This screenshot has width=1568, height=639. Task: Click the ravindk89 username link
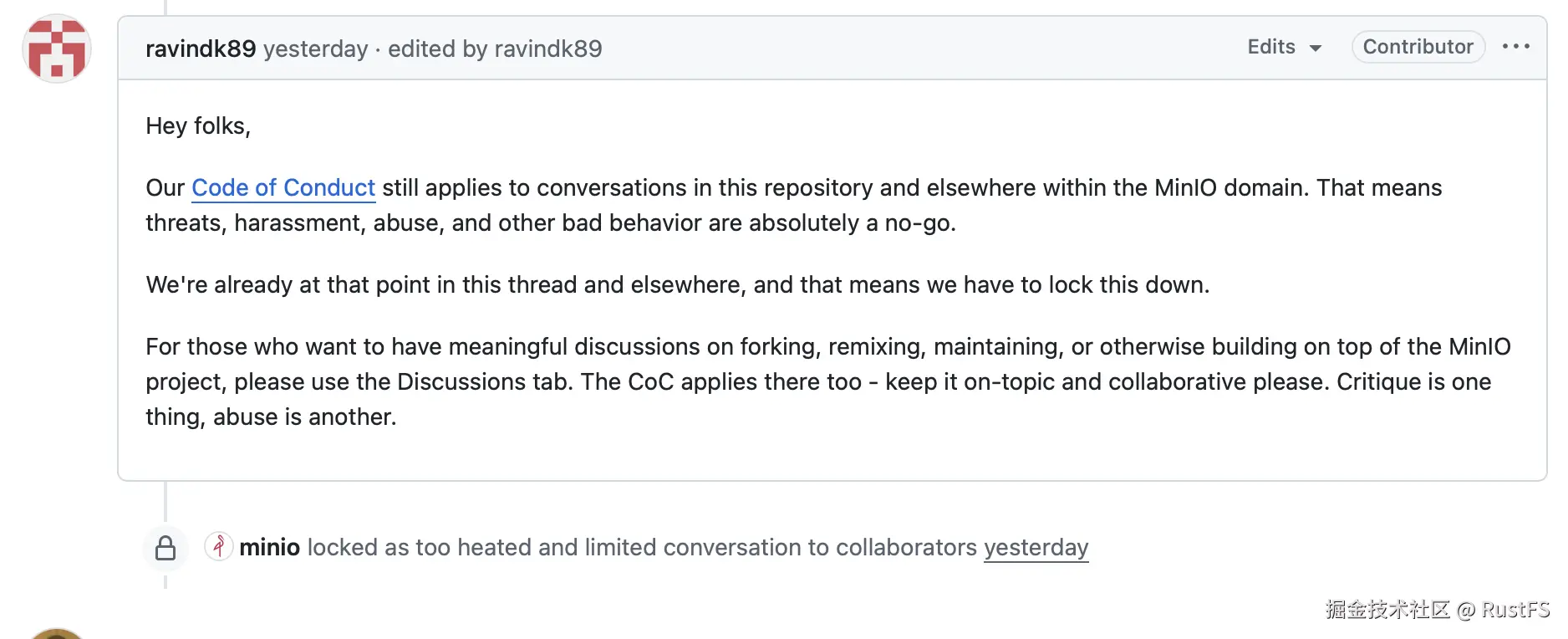coord(201,49)
